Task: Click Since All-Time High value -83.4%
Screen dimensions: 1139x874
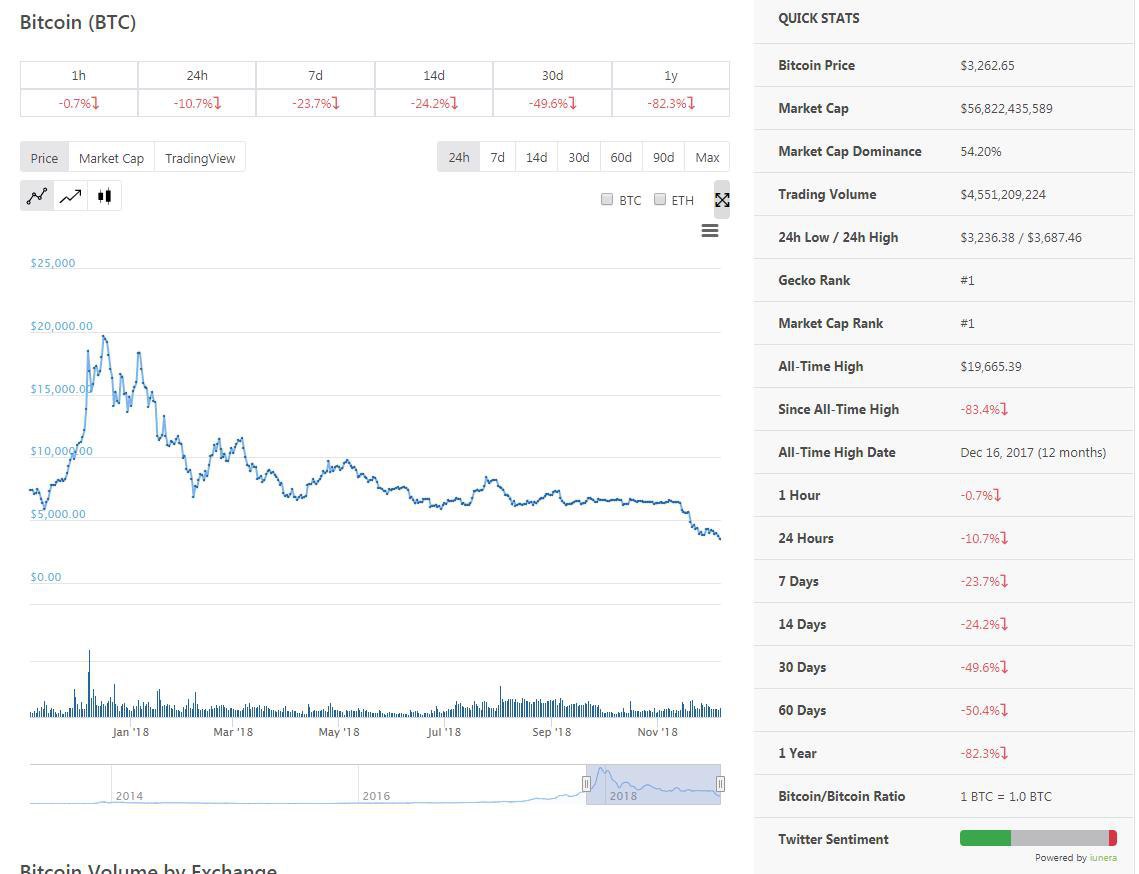Action: tap(984, 409)
